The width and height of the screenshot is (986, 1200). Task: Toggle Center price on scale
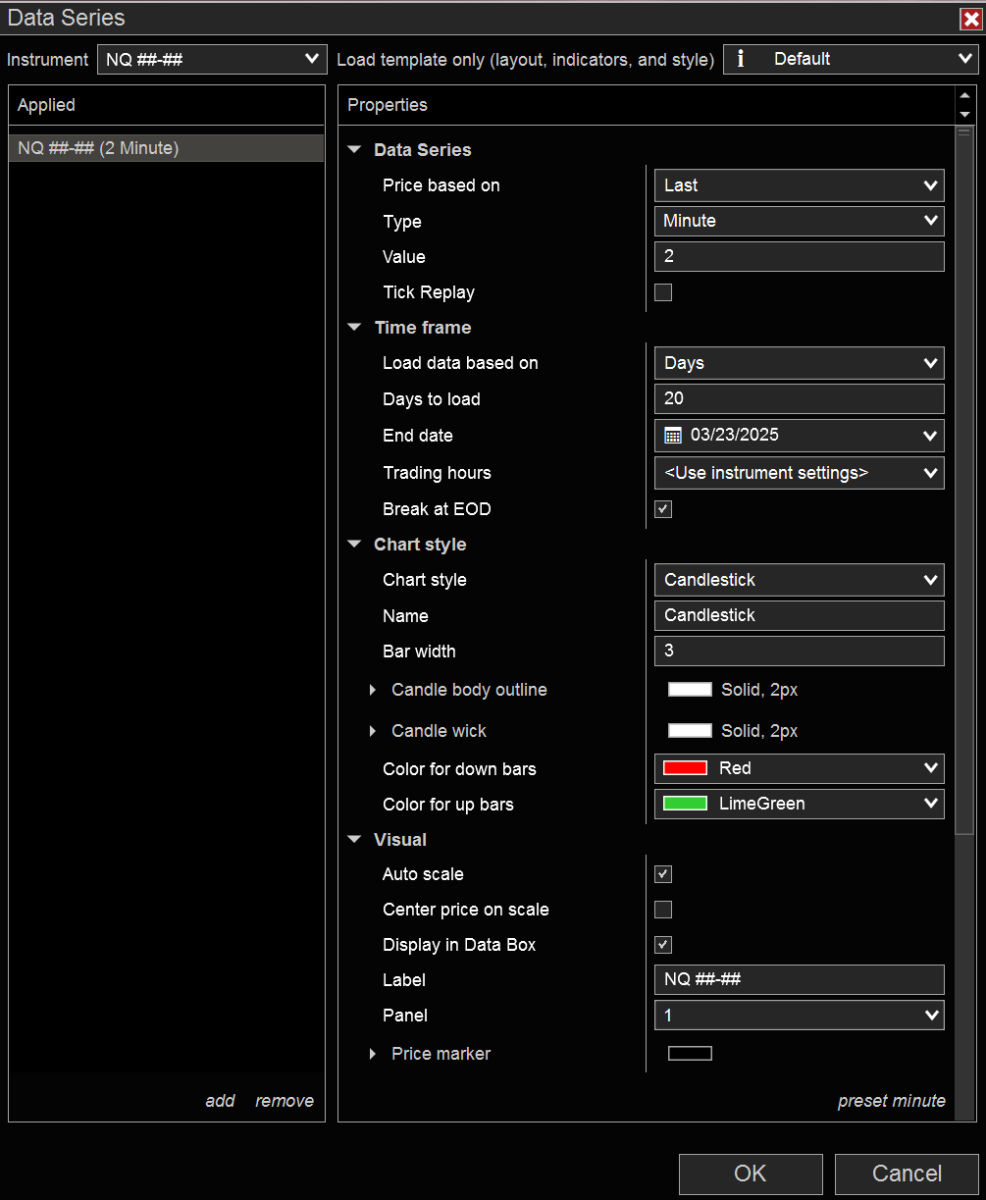tap(663, 910)
